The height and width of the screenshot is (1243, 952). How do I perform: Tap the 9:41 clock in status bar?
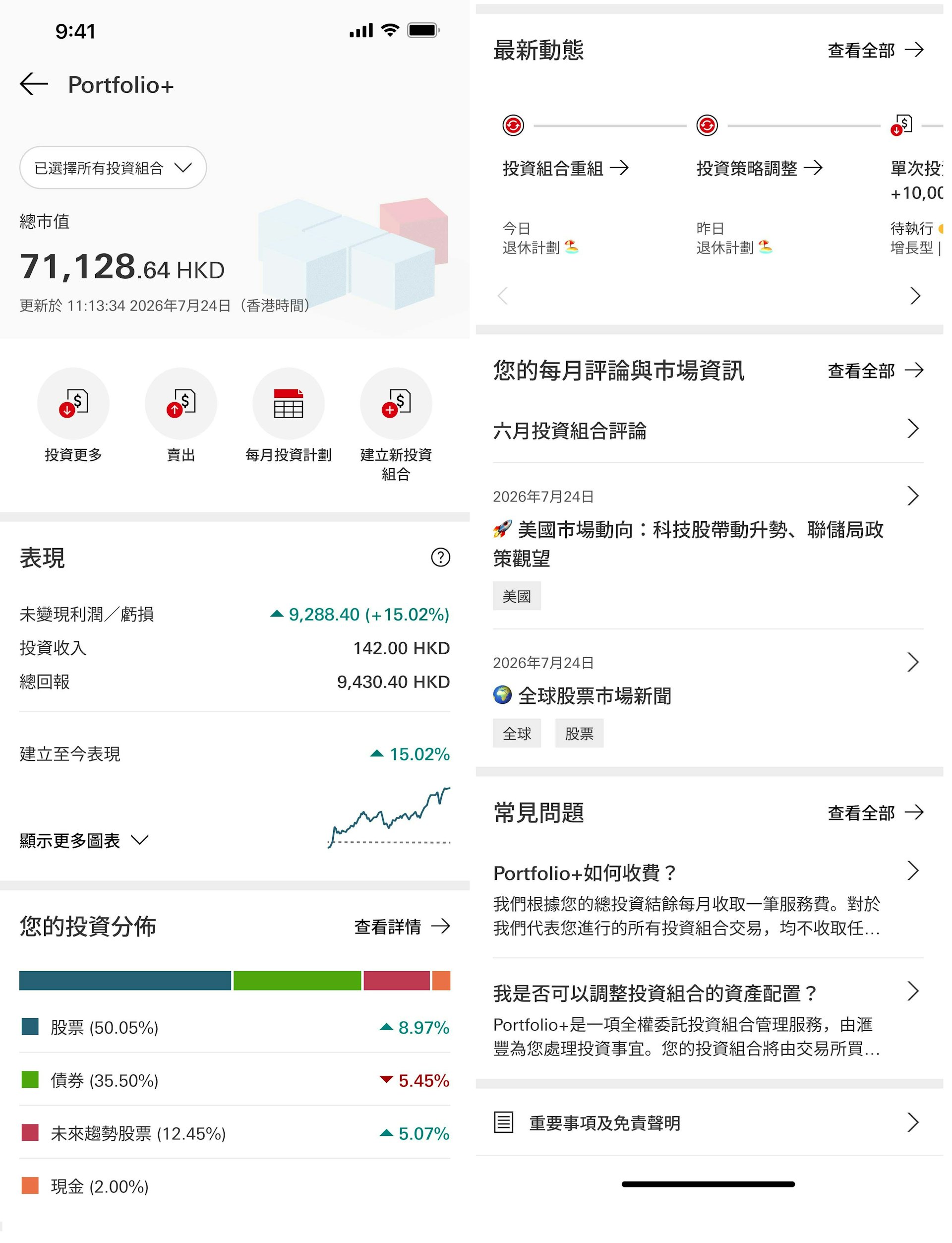click(76, 32)
